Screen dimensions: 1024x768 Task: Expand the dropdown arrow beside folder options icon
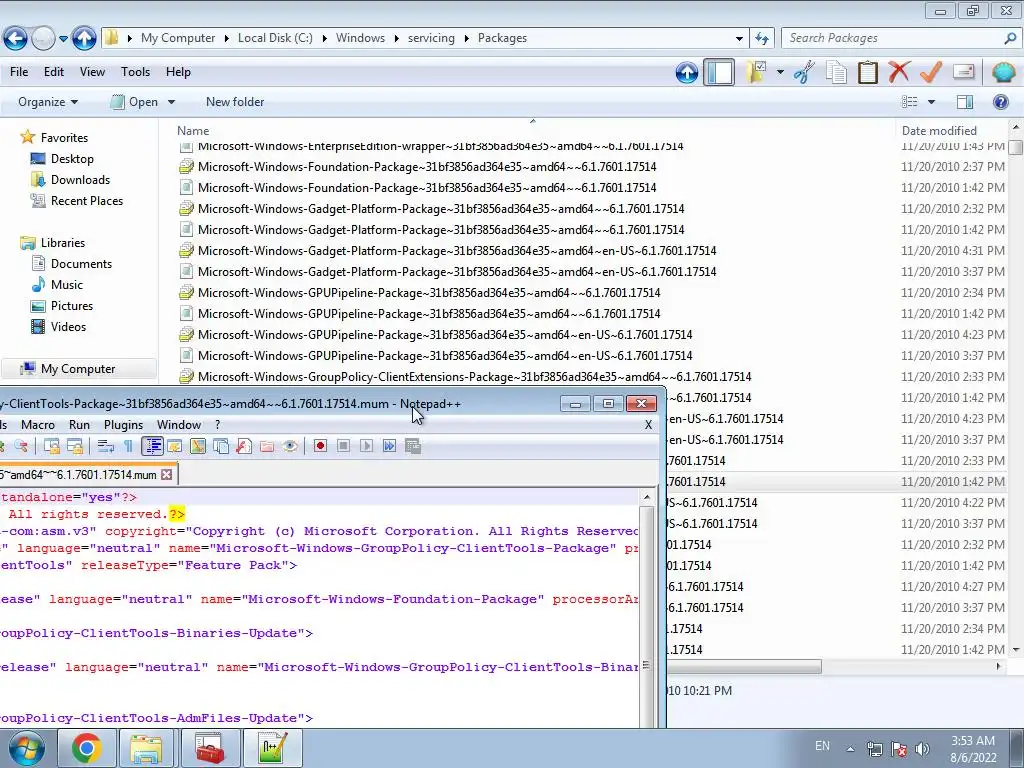780,72
